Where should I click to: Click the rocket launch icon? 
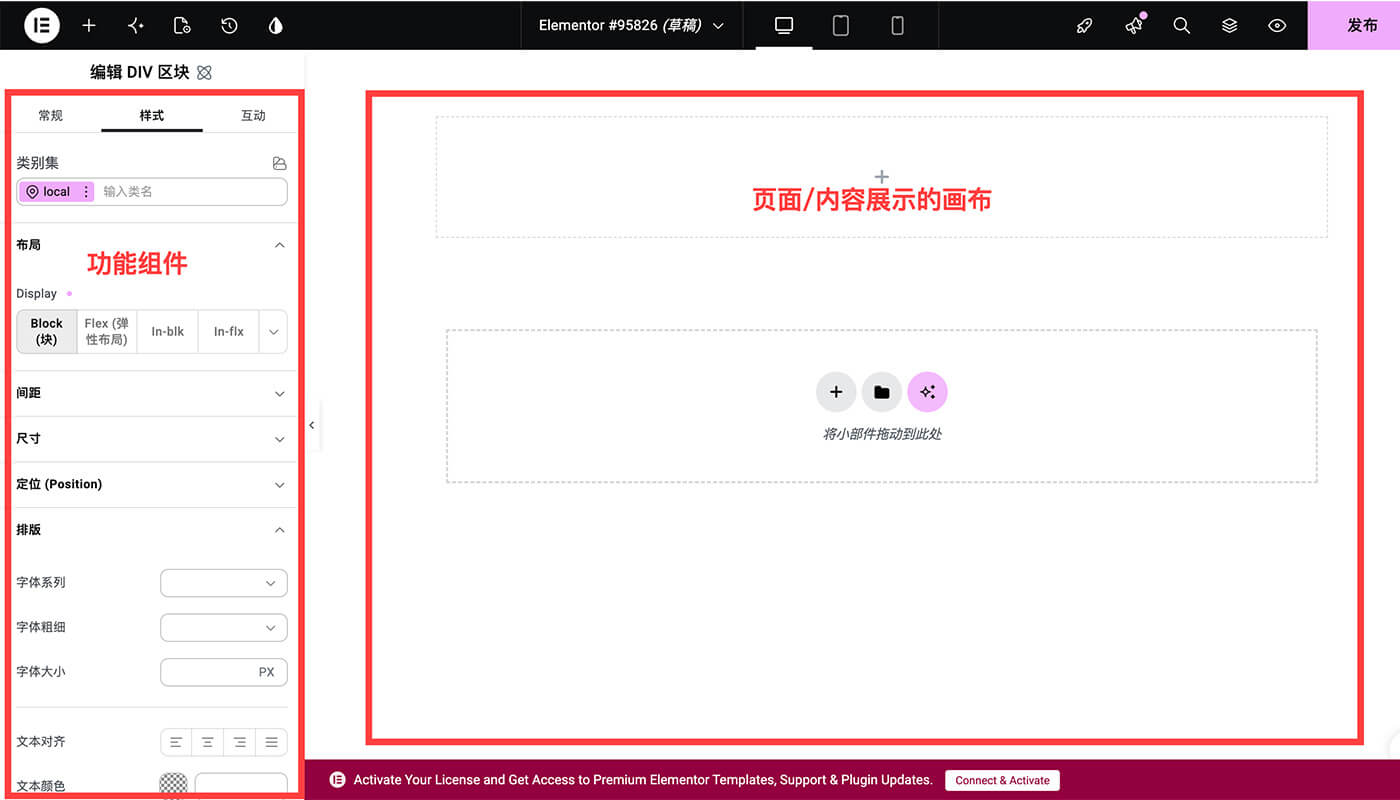[x=1084, y=26]
